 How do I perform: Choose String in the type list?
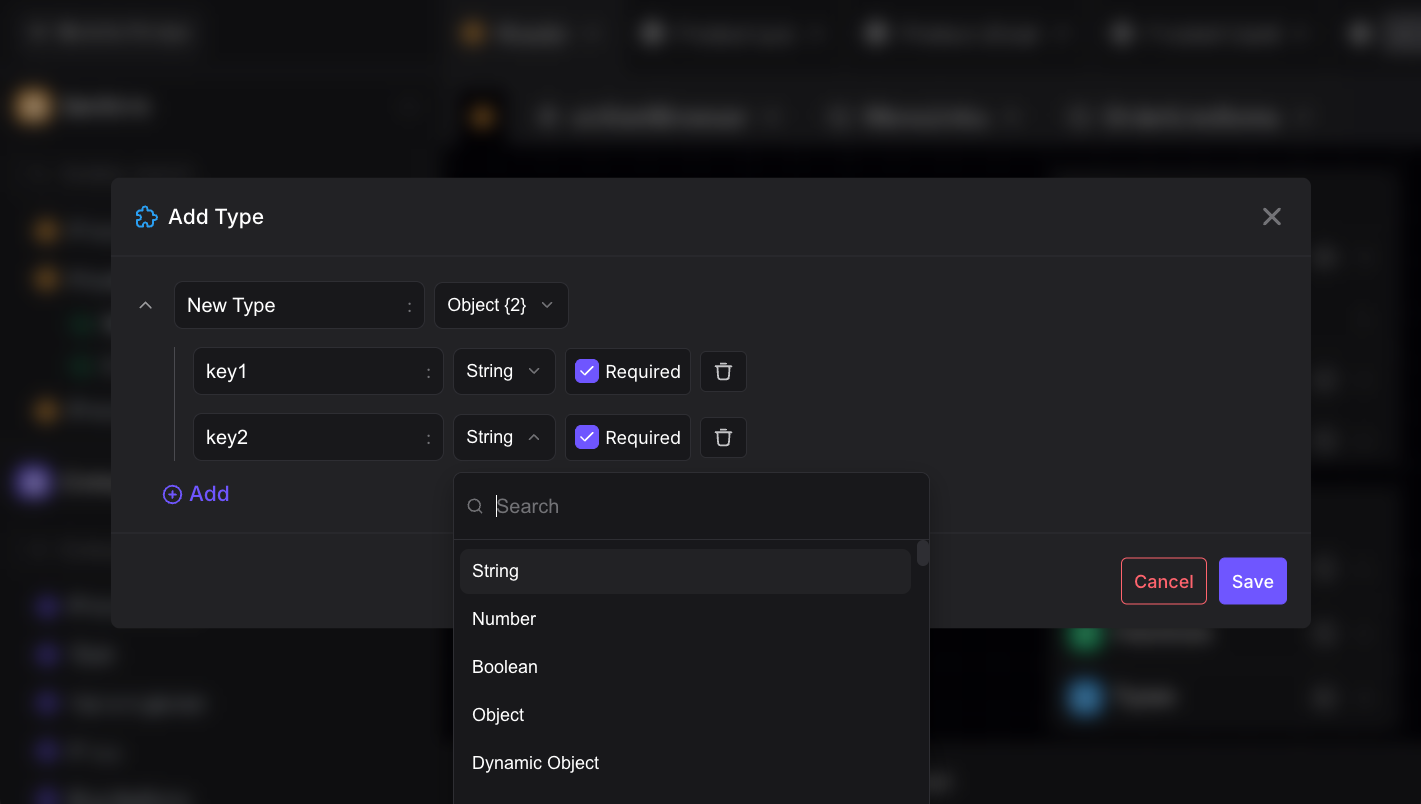click(x=685, y=571)
